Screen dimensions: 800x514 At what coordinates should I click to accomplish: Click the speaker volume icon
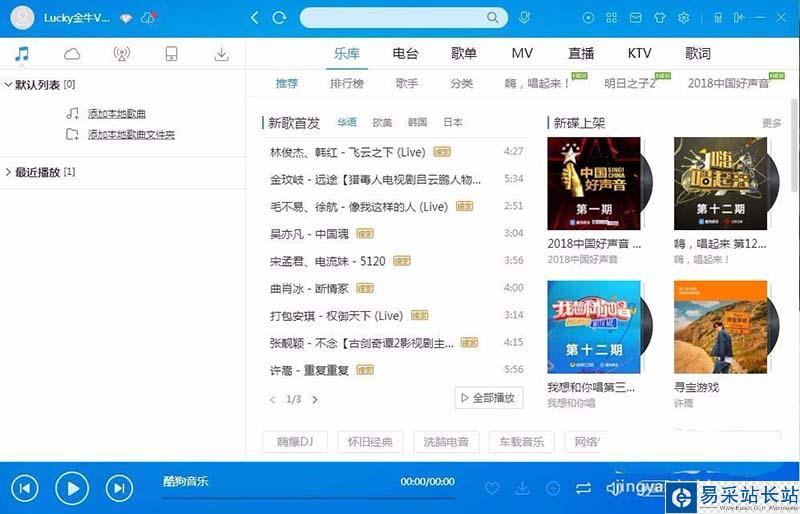(x=612, y=488)
